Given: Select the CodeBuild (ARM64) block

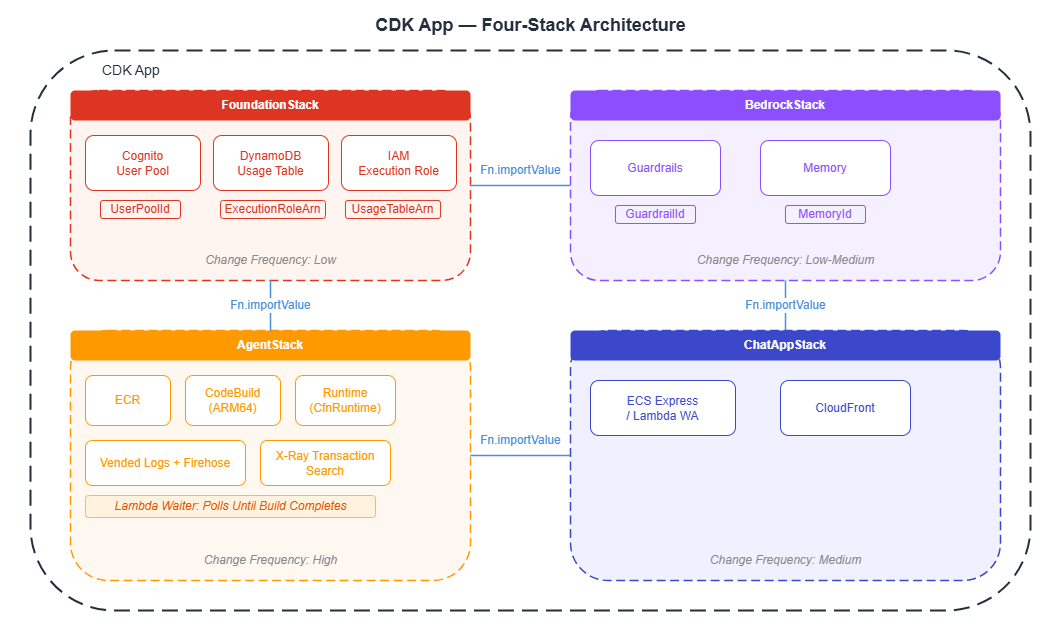Looking at the screenshot, I should (232, 400).
